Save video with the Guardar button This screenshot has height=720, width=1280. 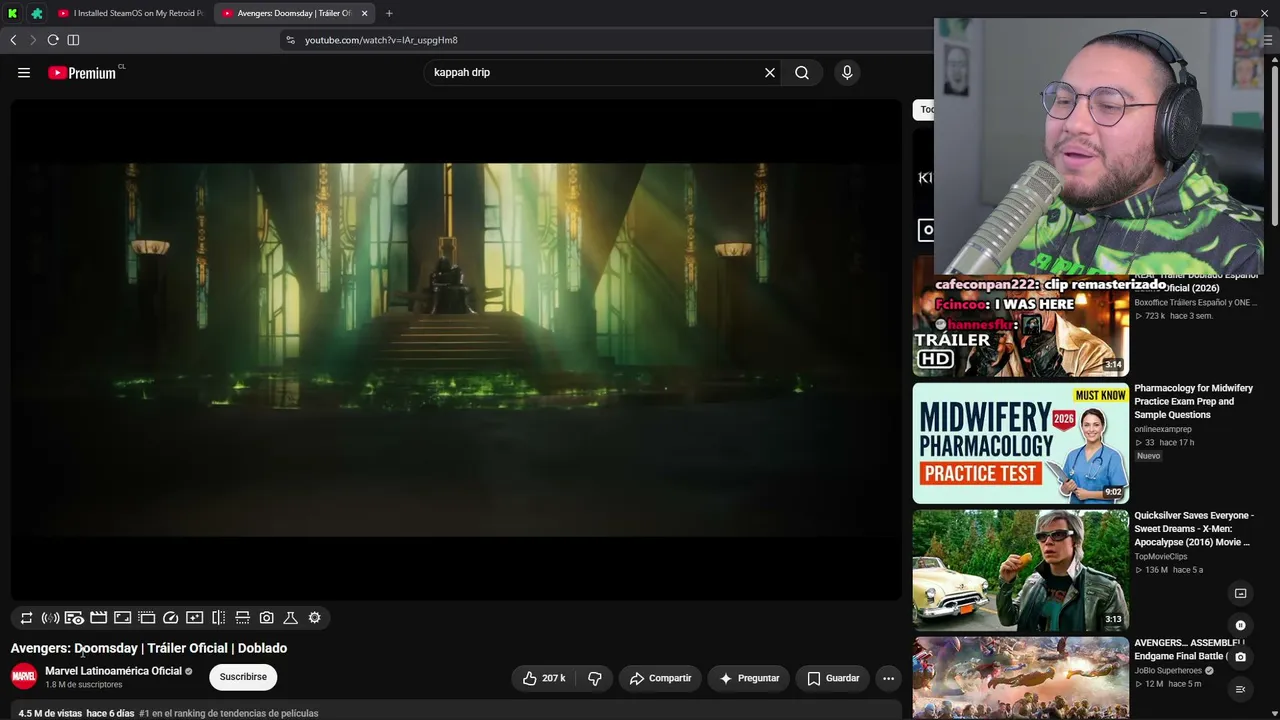[833, 678]
